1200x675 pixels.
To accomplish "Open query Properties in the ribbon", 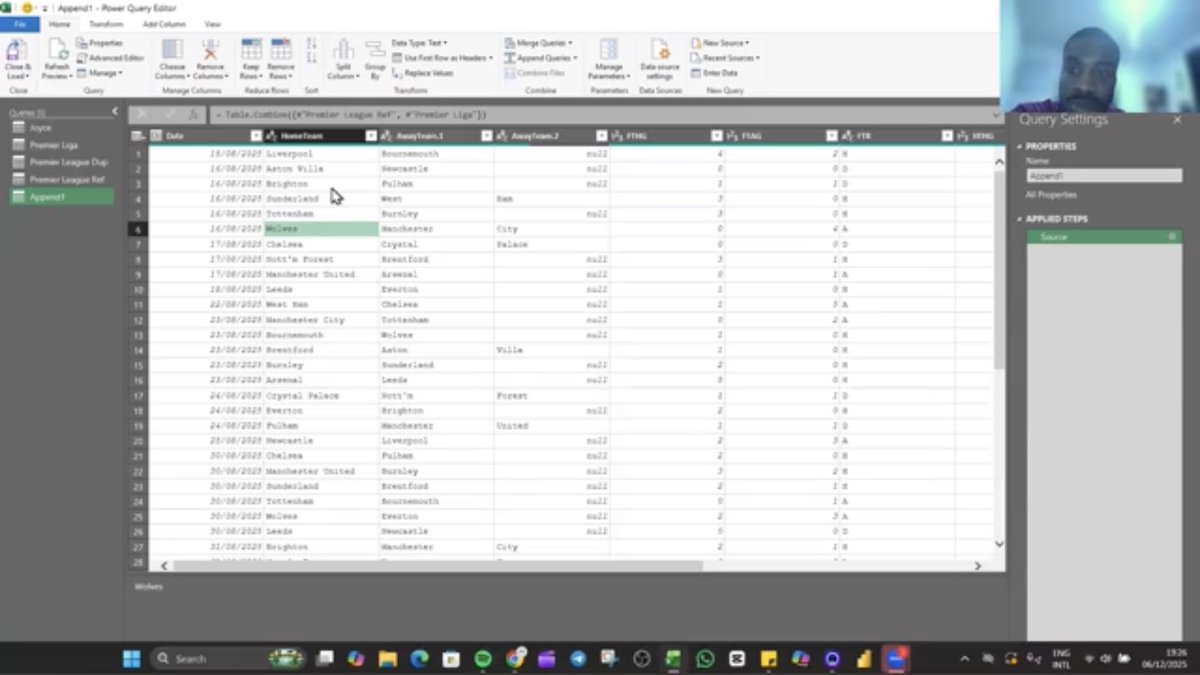I will tap(100, 43).
